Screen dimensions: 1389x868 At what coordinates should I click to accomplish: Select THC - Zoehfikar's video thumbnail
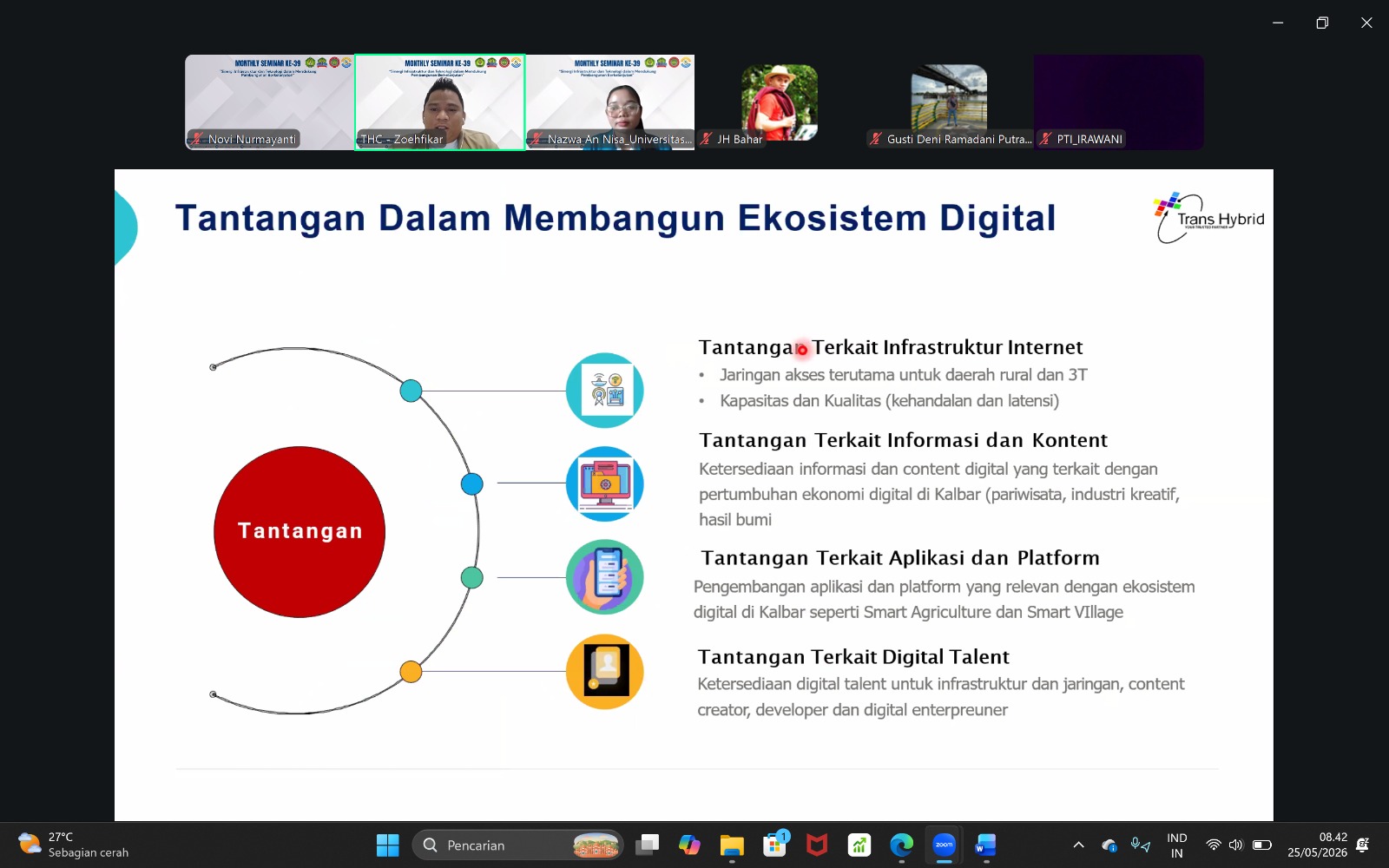click(x=439, y=102)
